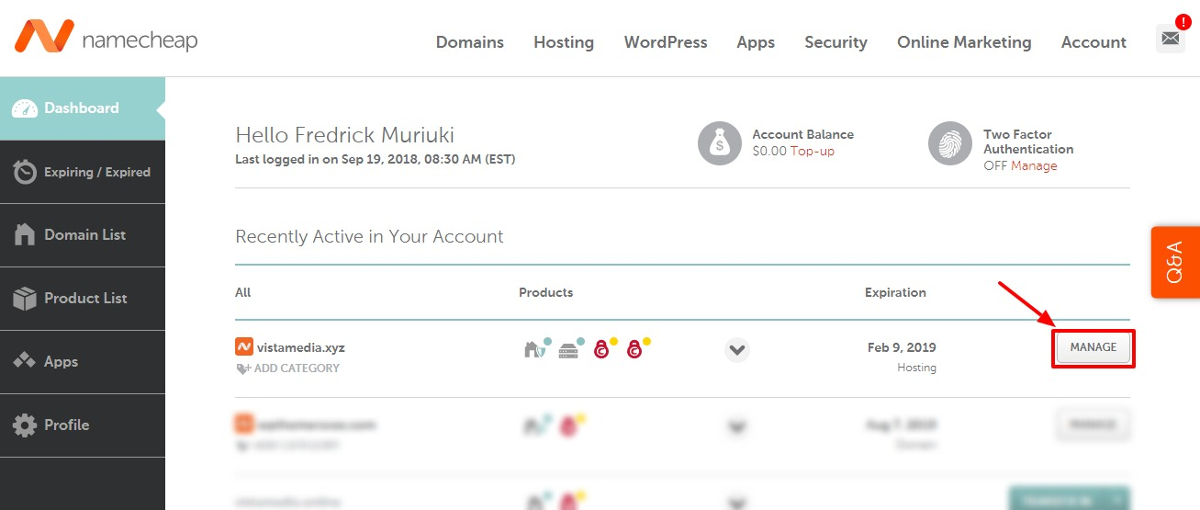This screenshot has height=510, width=1200.
Task: Click the Profile gear icon
Action: (x=26, y=425)
